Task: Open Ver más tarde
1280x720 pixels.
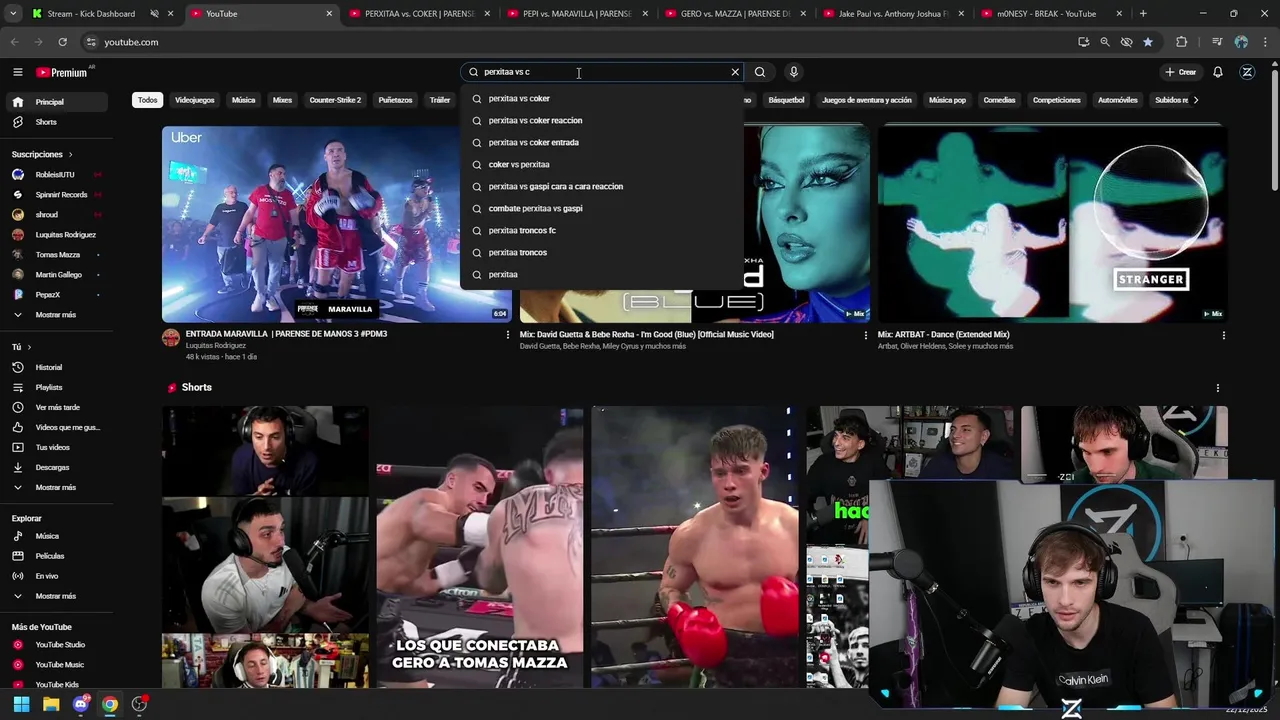Action: click(x=56, y=407)
